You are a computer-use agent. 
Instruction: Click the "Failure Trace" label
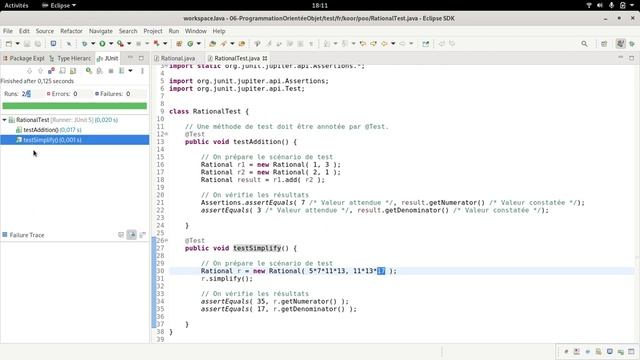(27, 235)
